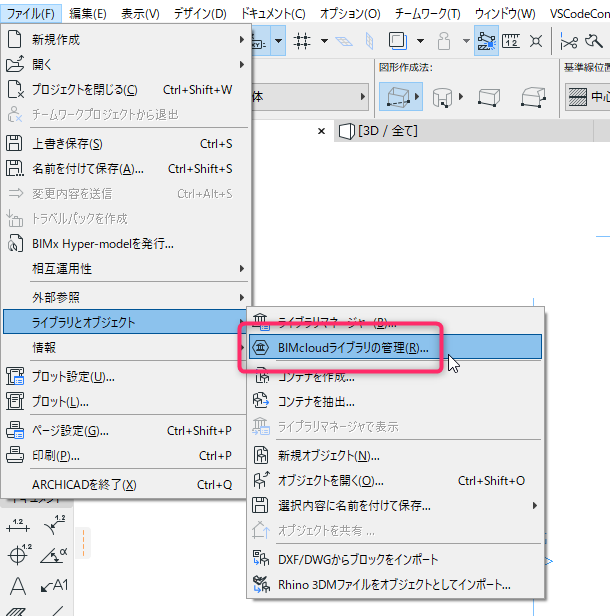Choose ページ設定(G)...
Screen dimensions: 610x616
pos(126,431)
